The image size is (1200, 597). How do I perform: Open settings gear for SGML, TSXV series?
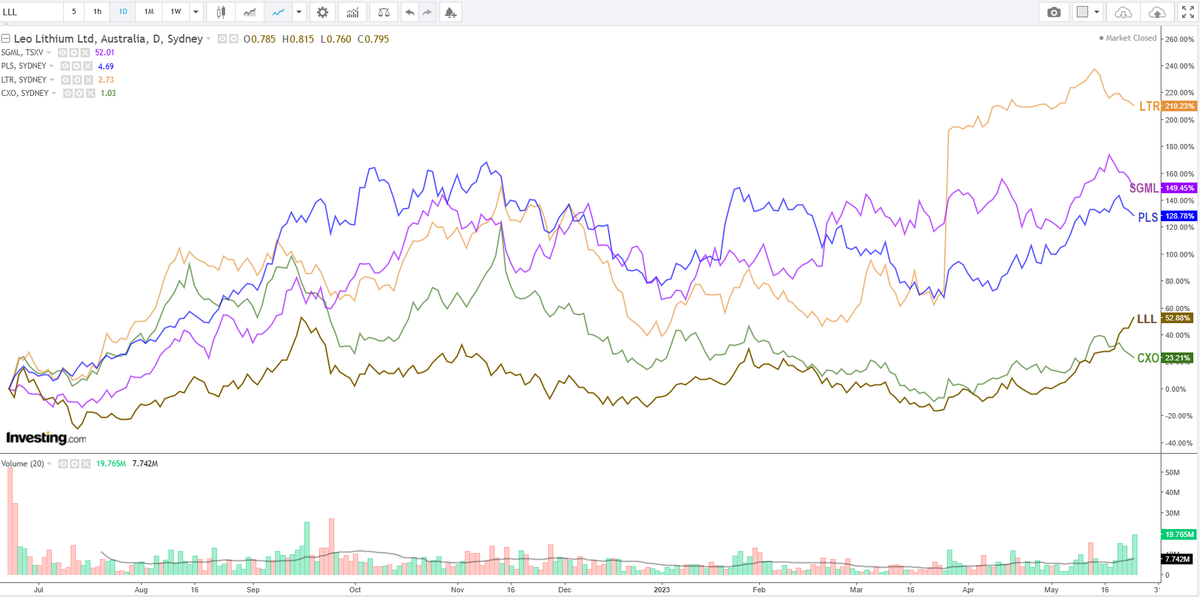point(75,52)
